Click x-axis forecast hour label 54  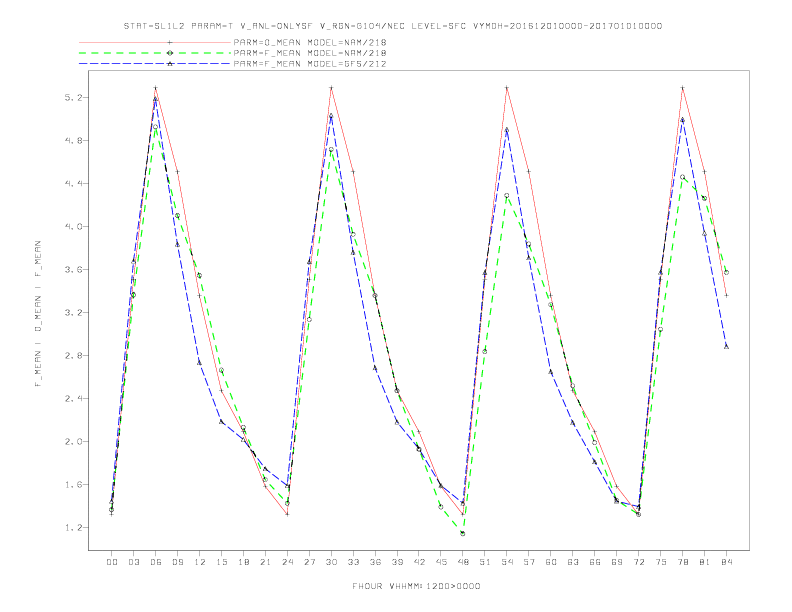[507, 562]
